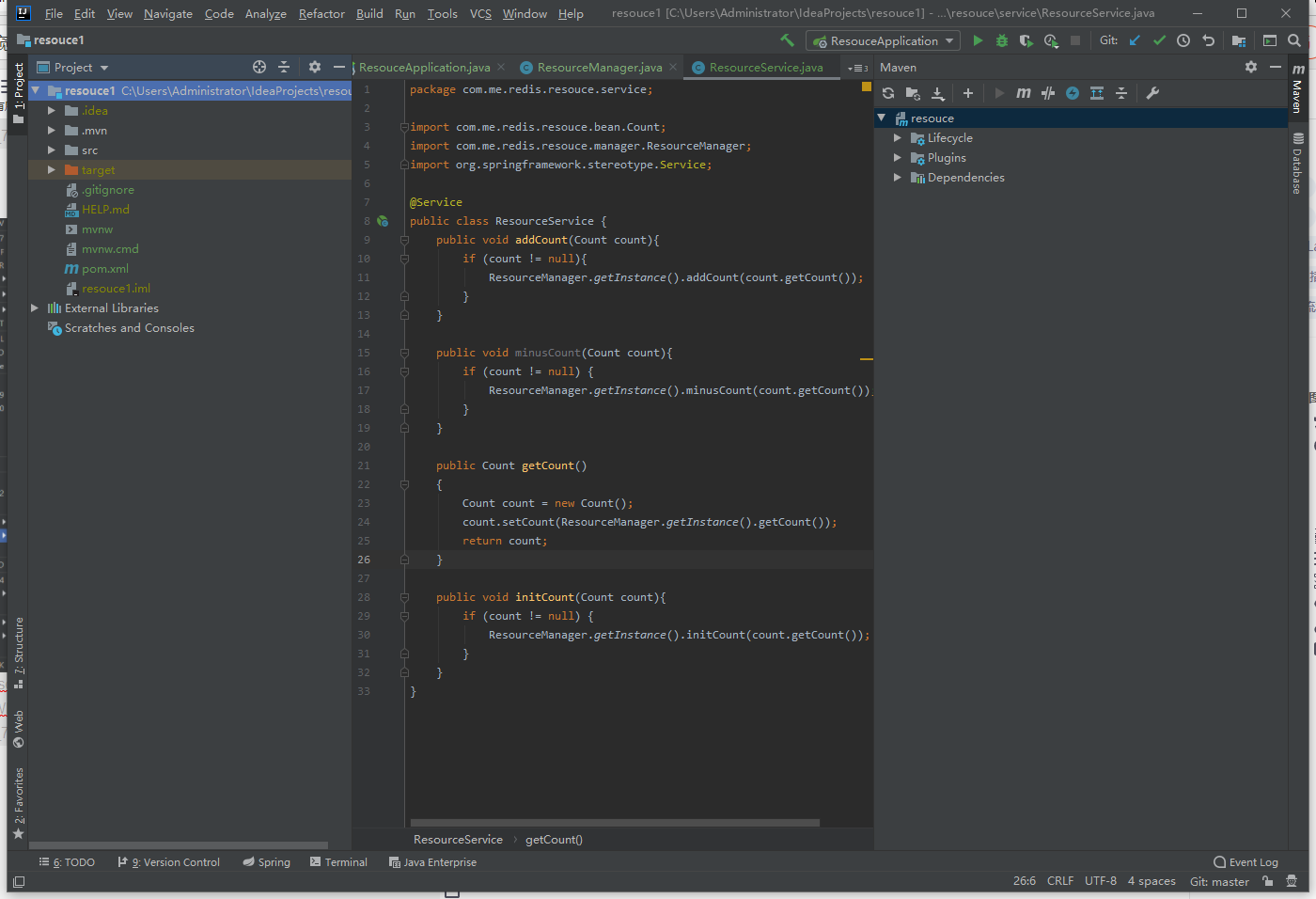The height and width of the screenshot is (899, 1316).
Task: Add a Maven project with the plus icon
Action: [x=968, y=93]
